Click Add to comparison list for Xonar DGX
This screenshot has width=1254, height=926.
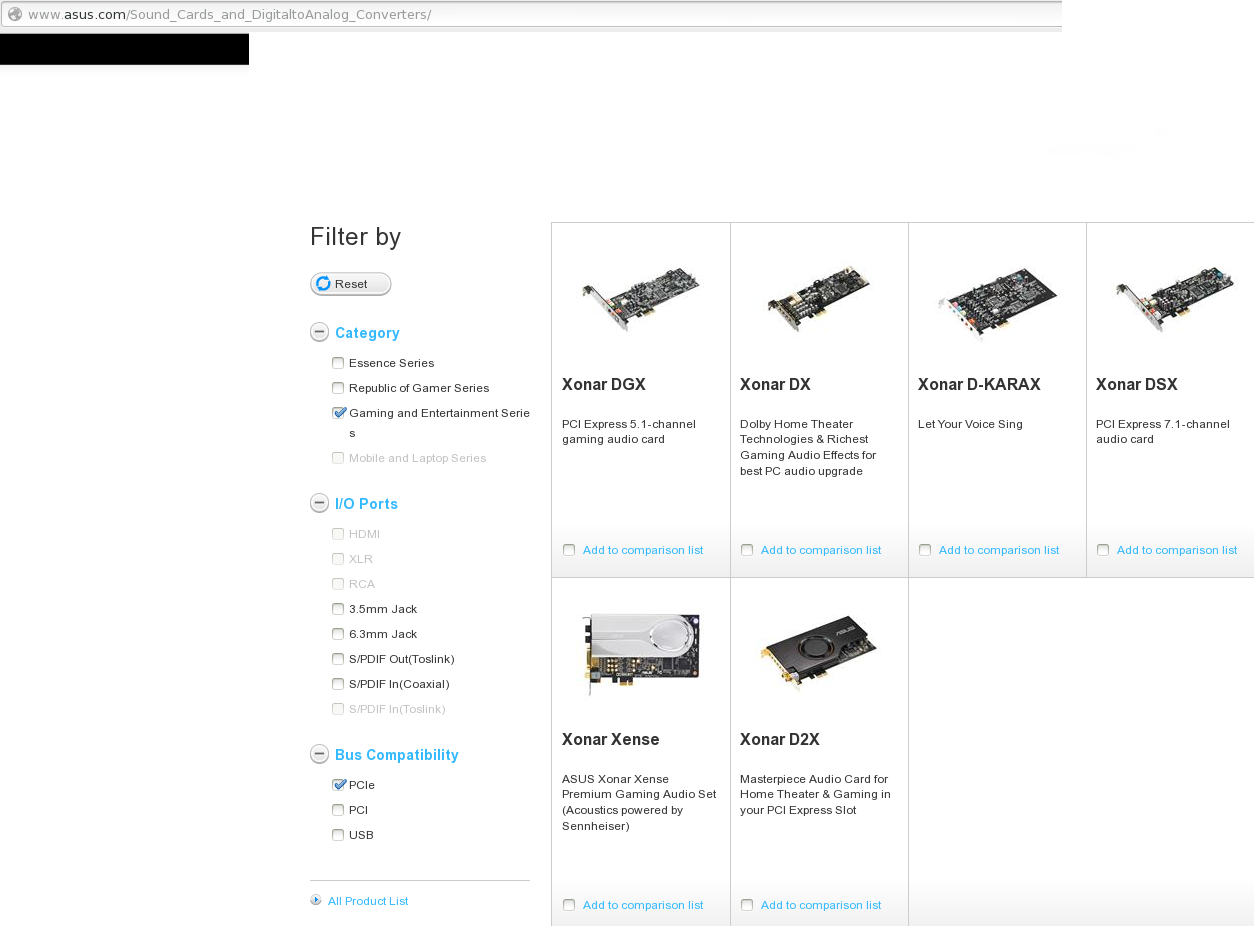[643, 550]
